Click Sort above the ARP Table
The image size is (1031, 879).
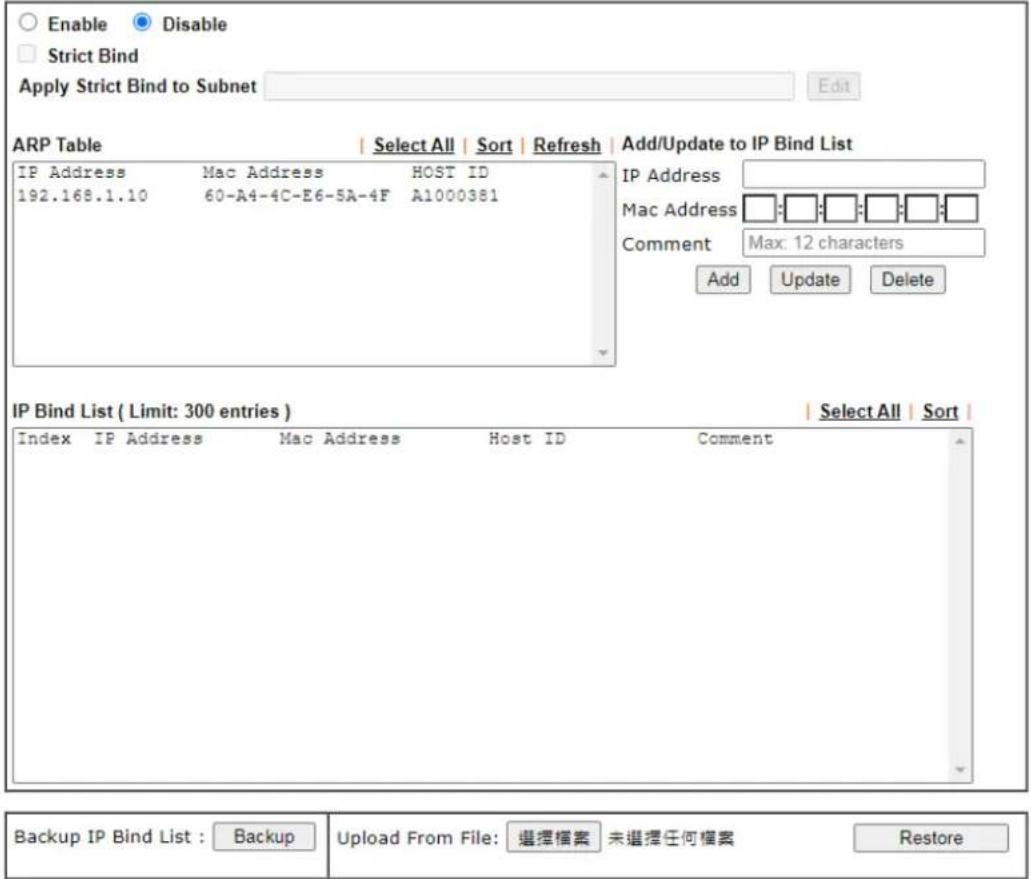tap(494, 145)
